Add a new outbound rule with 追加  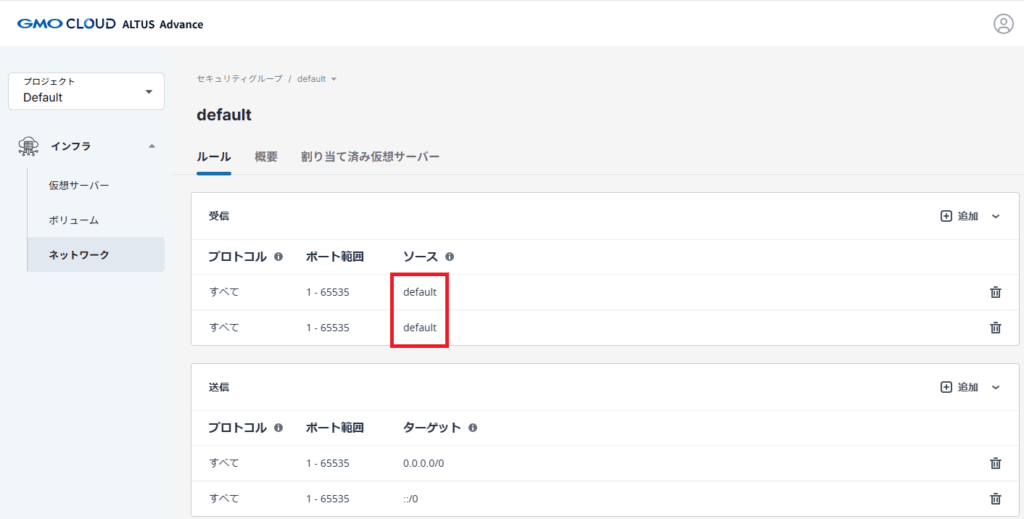pos(959,387)
